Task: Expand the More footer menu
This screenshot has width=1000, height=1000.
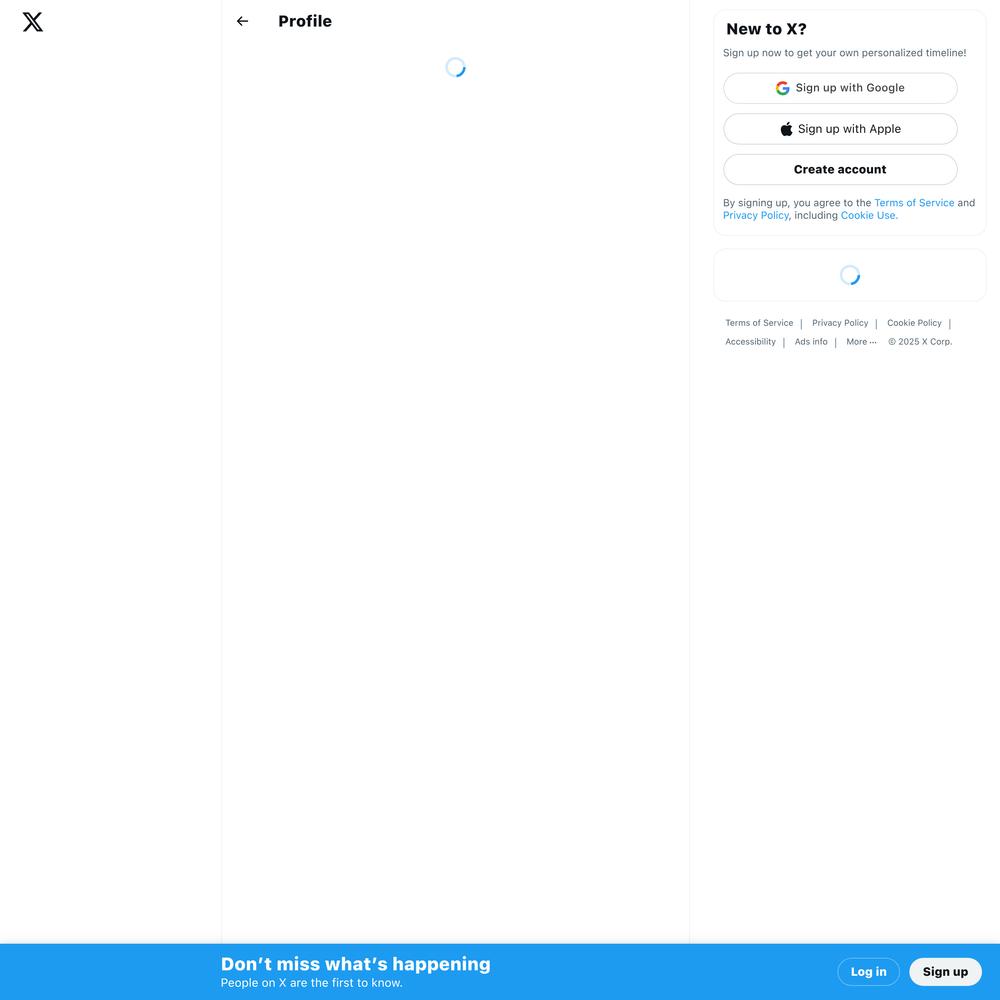Action: [x=861, y=342]
